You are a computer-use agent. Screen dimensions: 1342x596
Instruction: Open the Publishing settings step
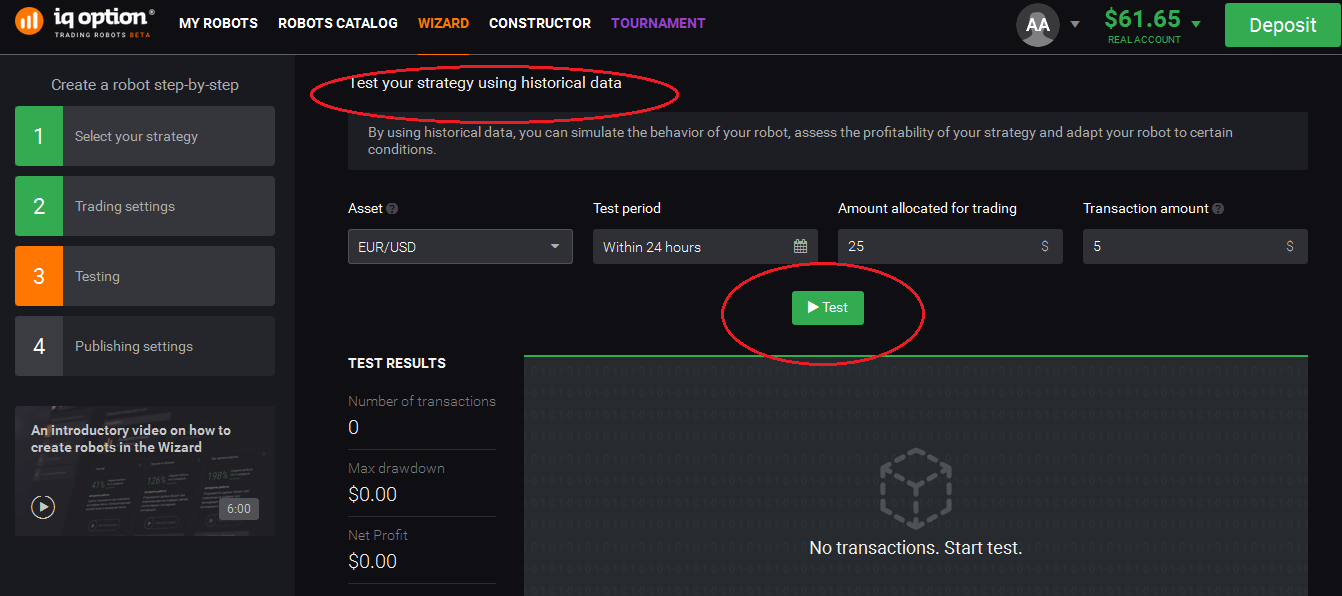(145, 346)
